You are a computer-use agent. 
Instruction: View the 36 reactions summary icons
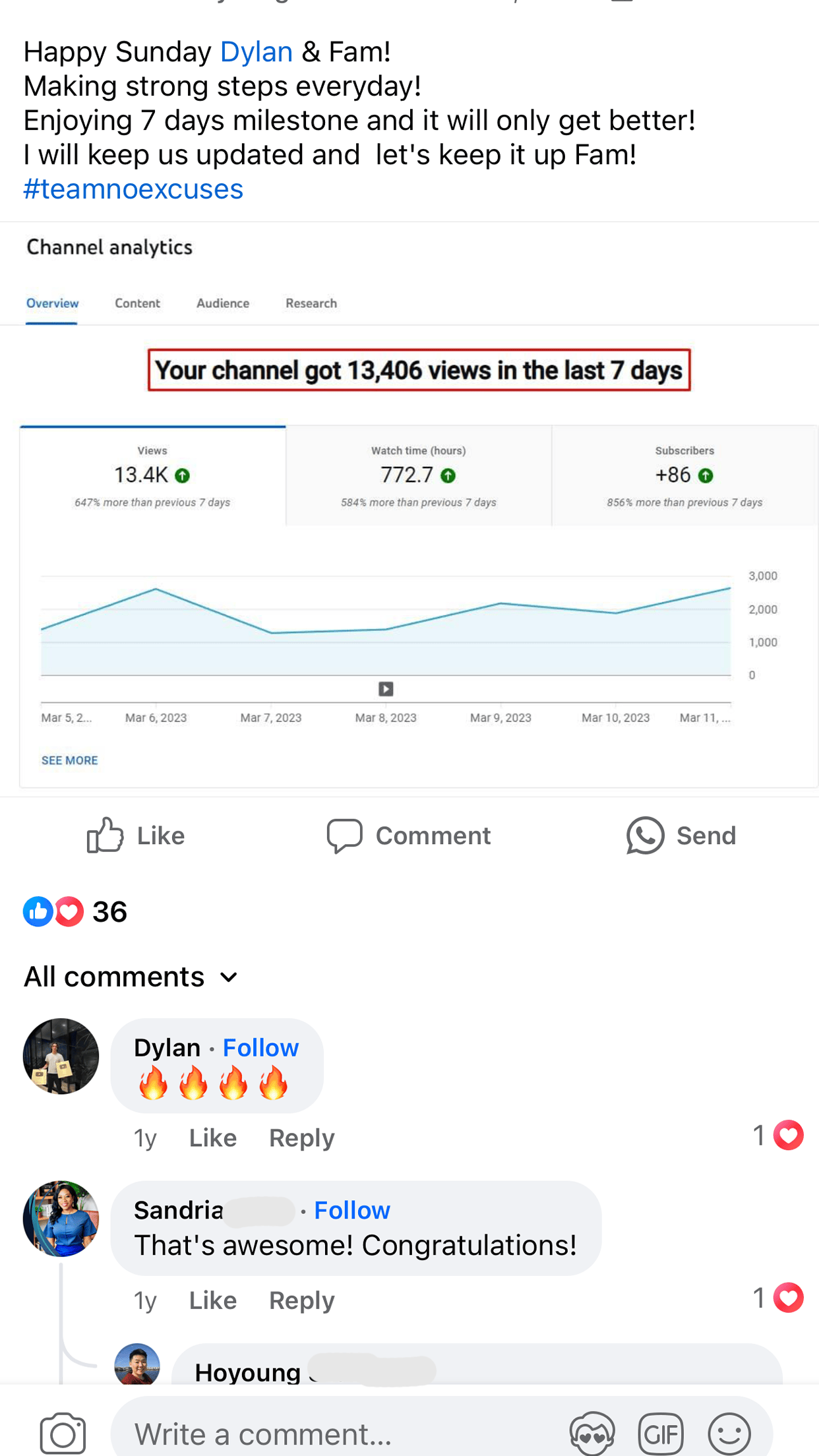tap(53, 912)
